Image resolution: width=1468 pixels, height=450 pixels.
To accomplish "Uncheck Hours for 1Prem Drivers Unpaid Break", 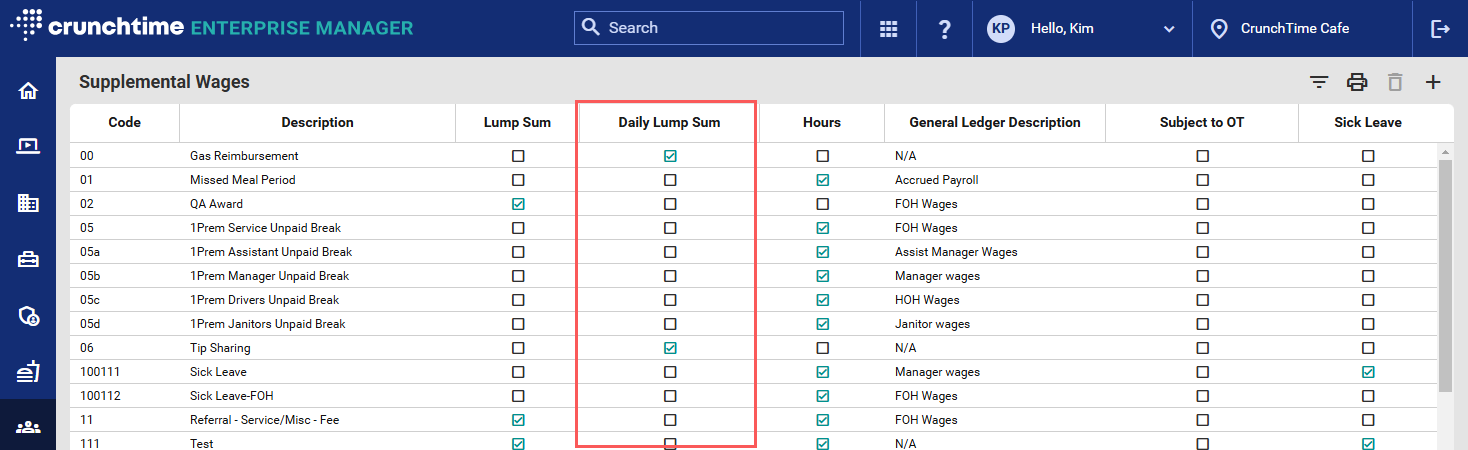I will (x=822, y=300).
